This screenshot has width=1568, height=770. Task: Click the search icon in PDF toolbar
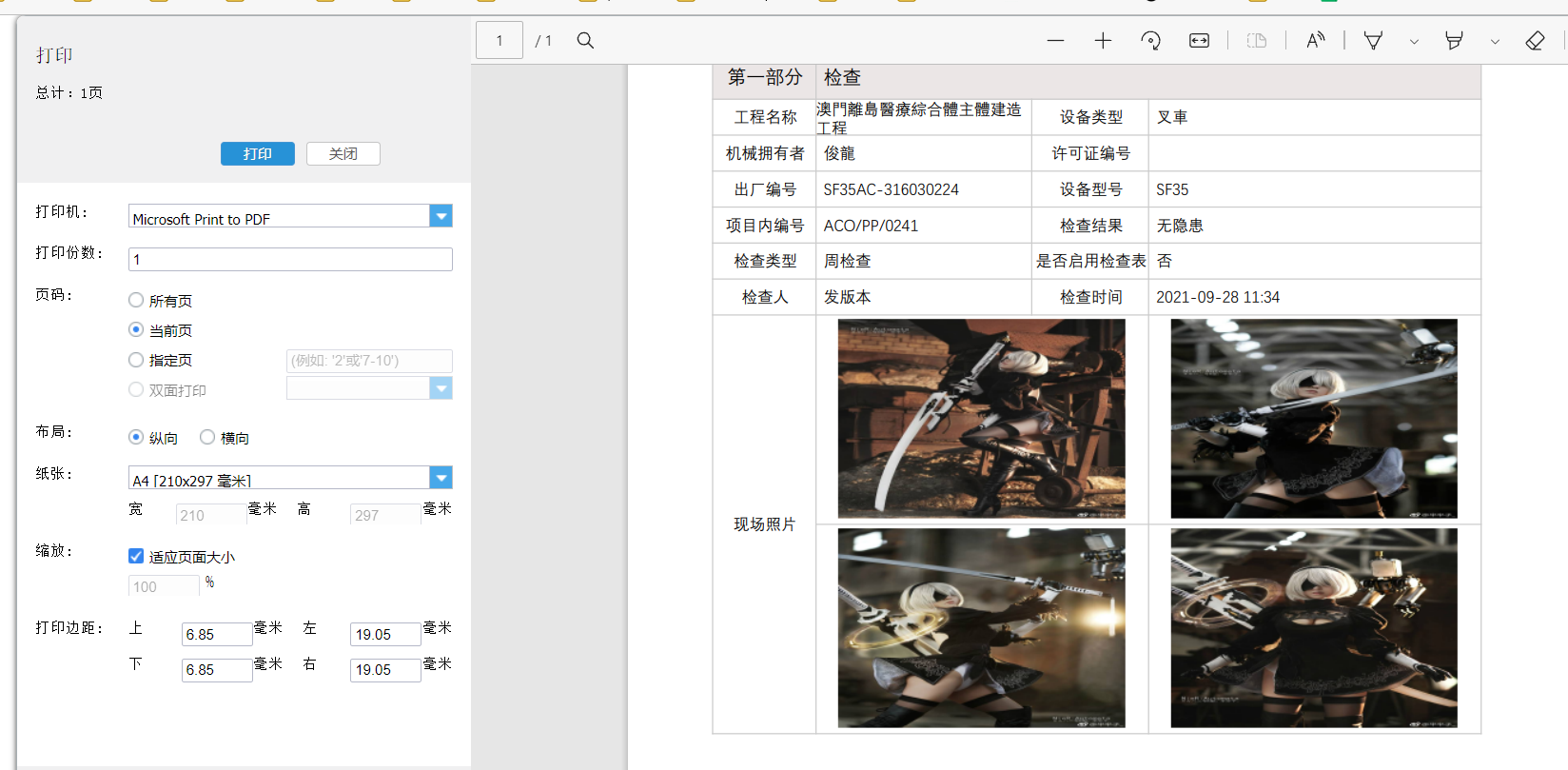[x=585, y=40]
